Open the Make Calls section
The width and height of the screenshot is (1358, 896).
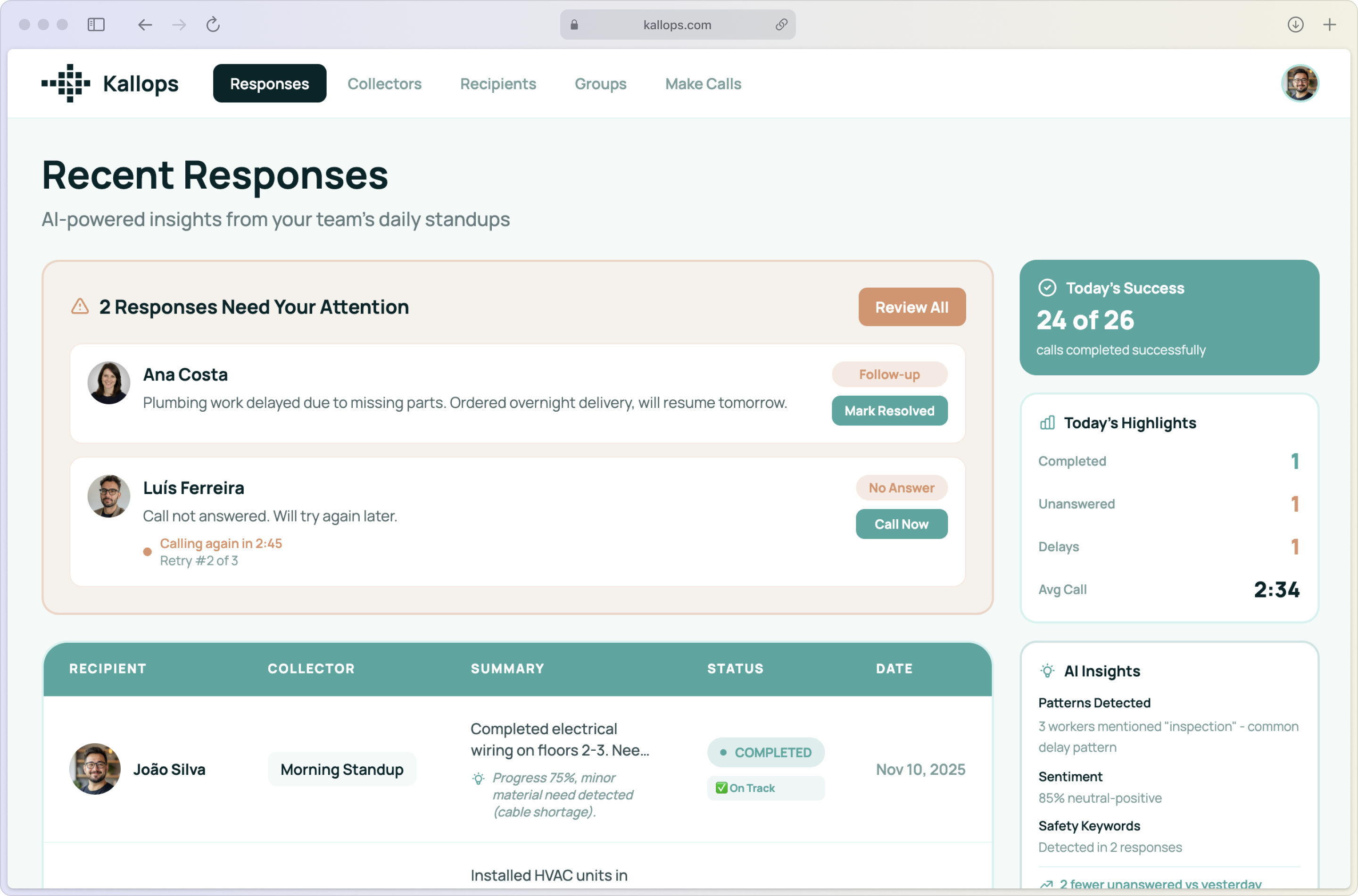pos(703,83)
